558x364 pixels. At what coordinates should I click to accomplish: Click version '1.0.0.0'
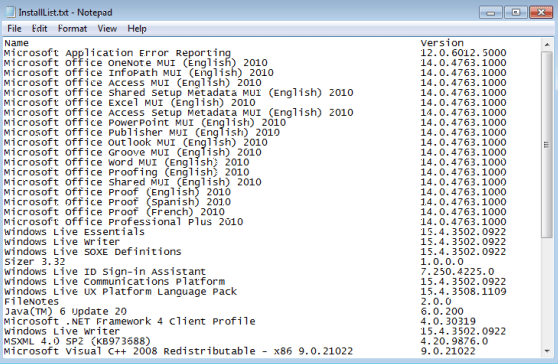(442, 262)
